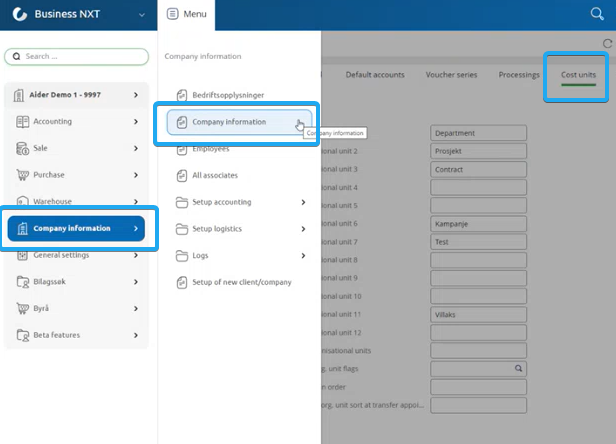The height and width of the screenshot is (444, 616).
Task: Open the Business NXT dropdown chevron
Action: (141, 15)
